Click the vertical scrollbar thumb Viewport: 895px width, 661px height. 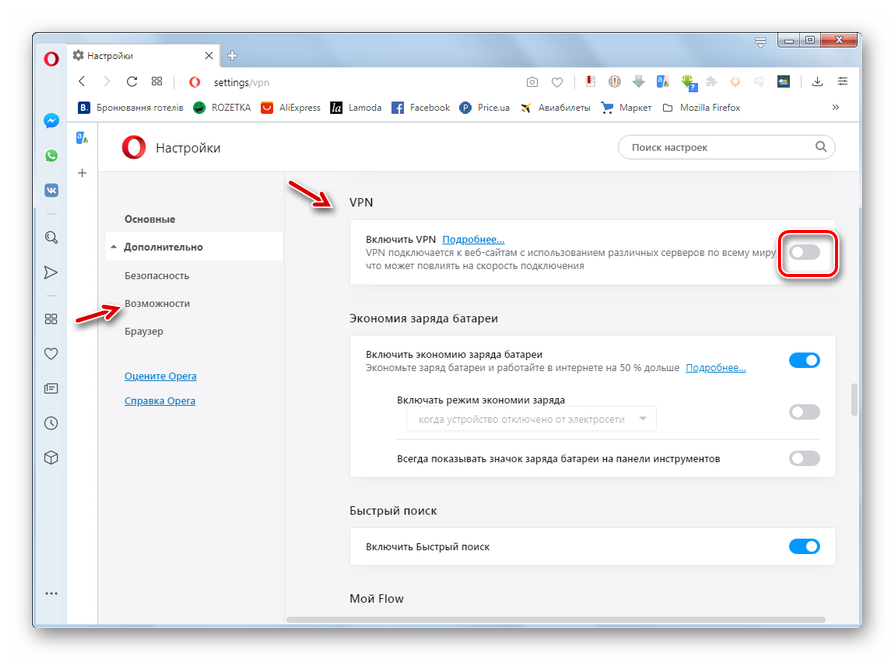(854, 400)
